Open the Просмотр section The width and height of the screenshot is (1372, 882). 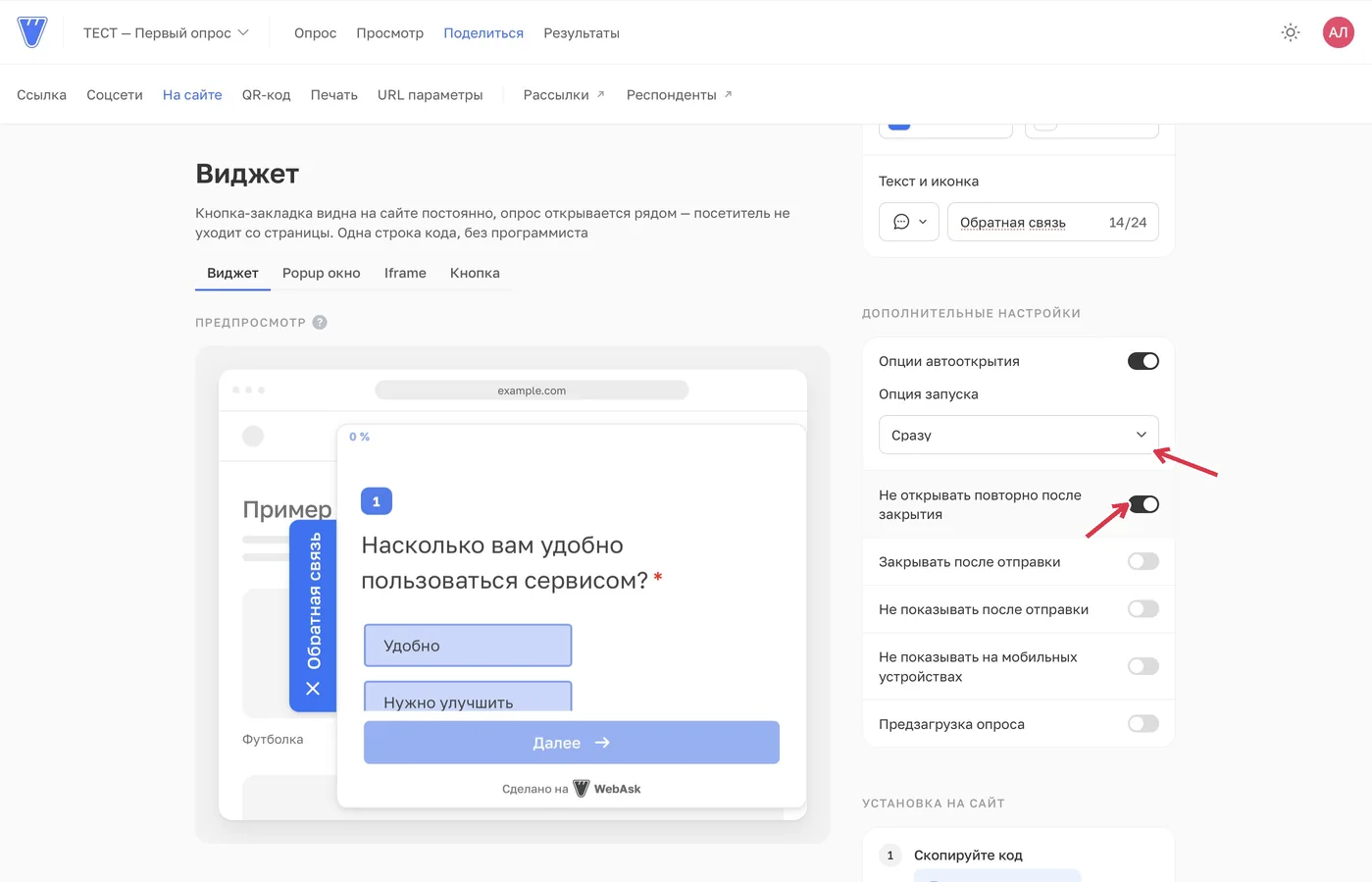pos(389,32)
